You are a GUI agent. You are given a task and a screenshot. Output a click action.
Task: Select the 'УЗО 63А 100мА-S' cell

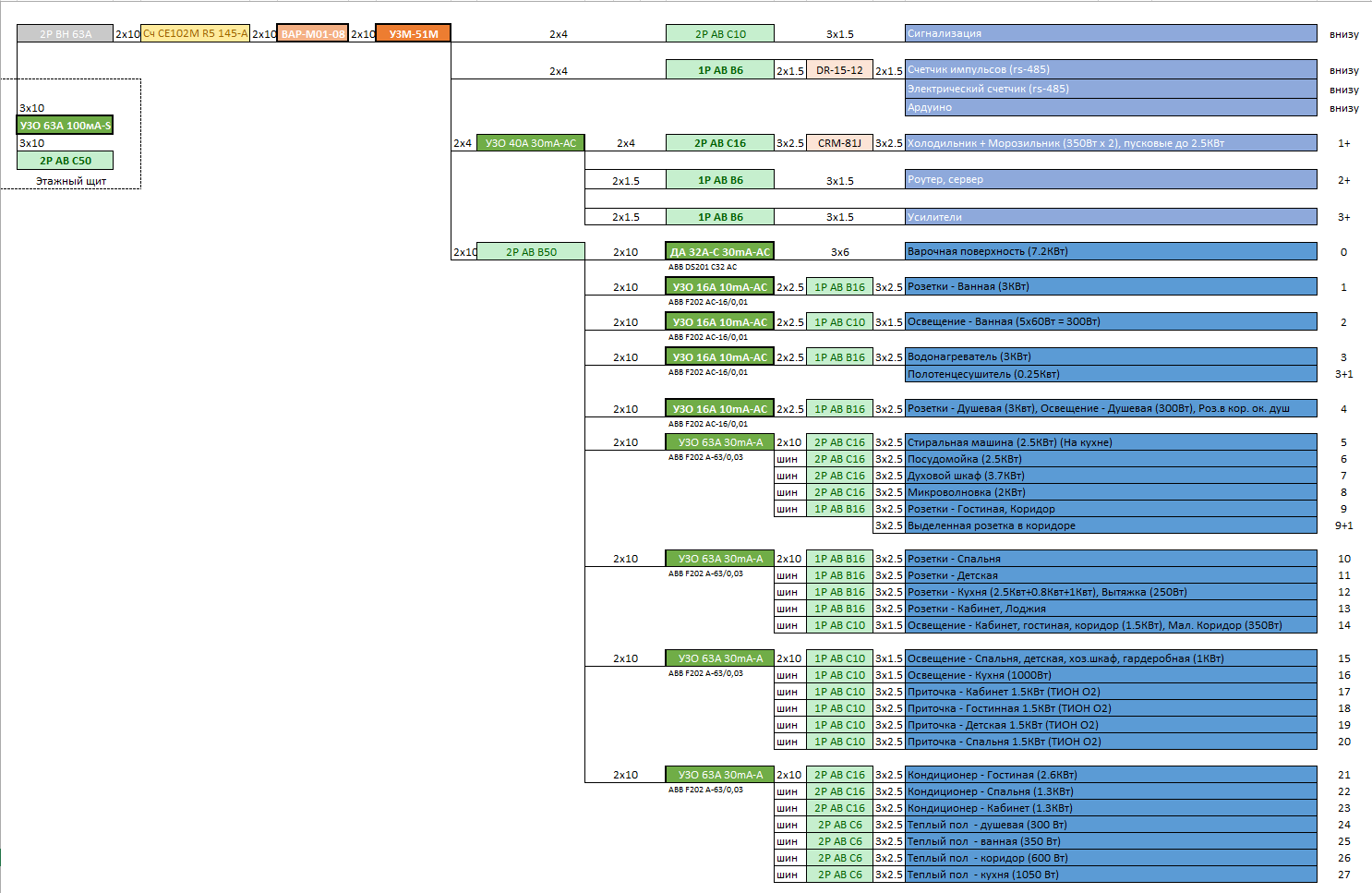[66, 125]
